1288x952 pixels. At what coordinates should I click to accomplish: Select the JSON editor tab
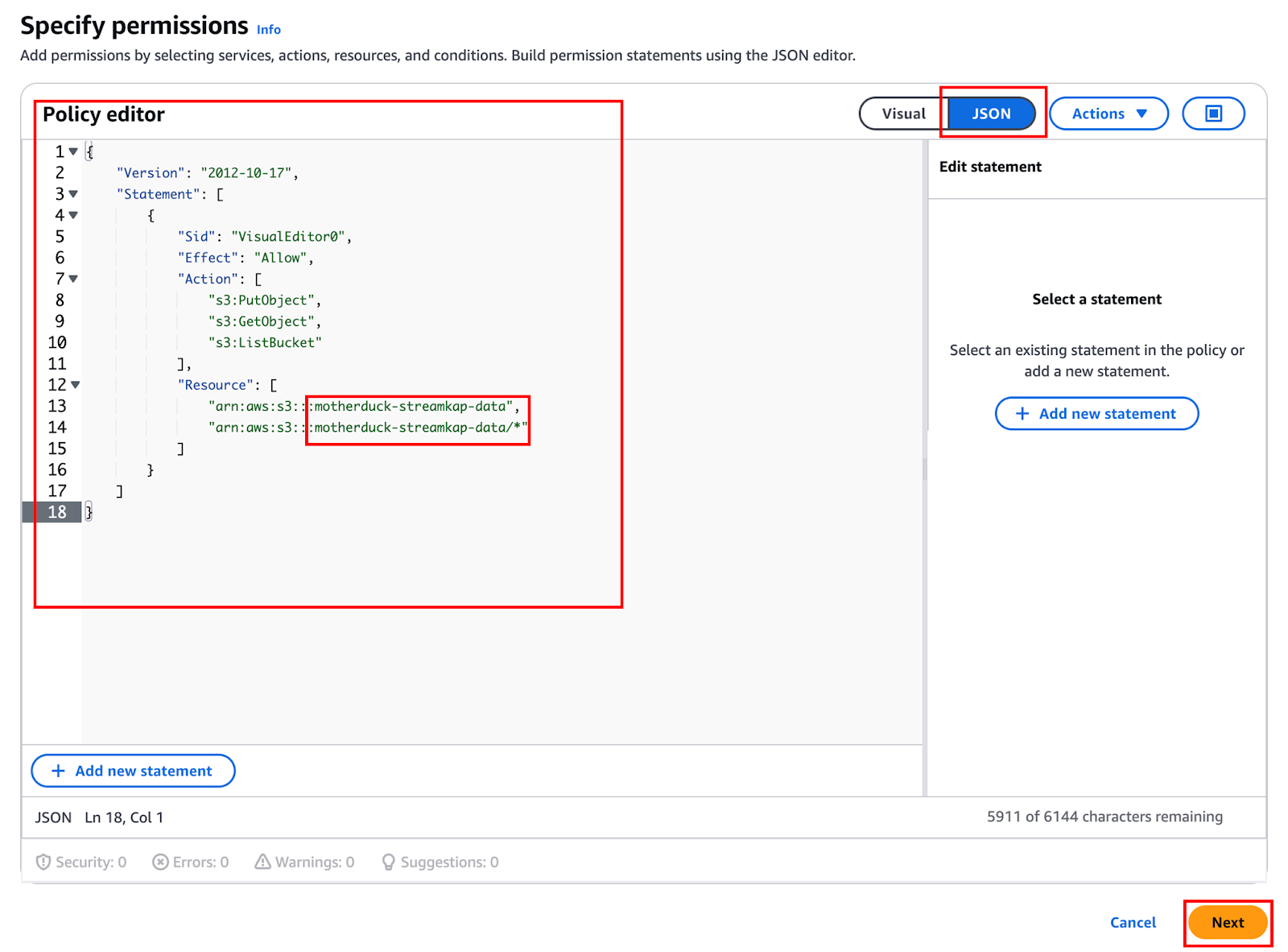991,114
